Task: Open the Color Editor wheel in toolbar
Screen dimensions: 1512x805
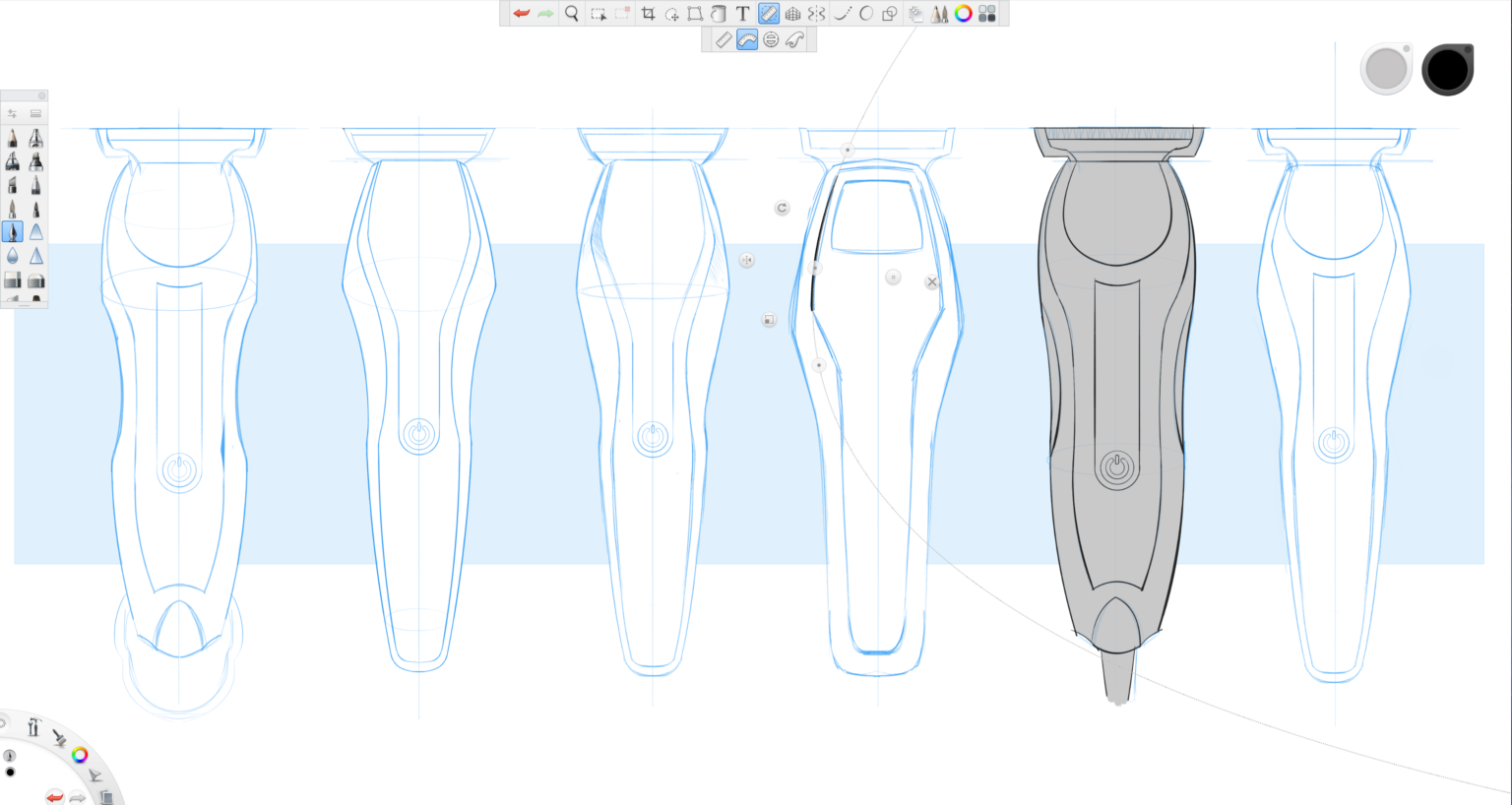Action: [964, 14]
